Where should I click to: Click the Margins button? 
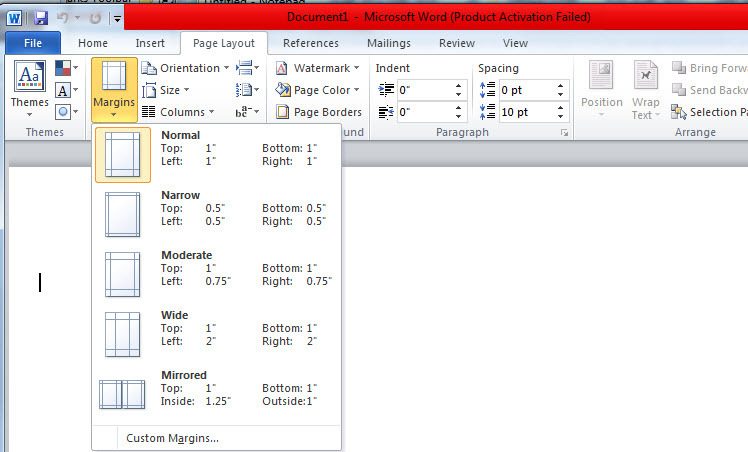tap(114, 89)
